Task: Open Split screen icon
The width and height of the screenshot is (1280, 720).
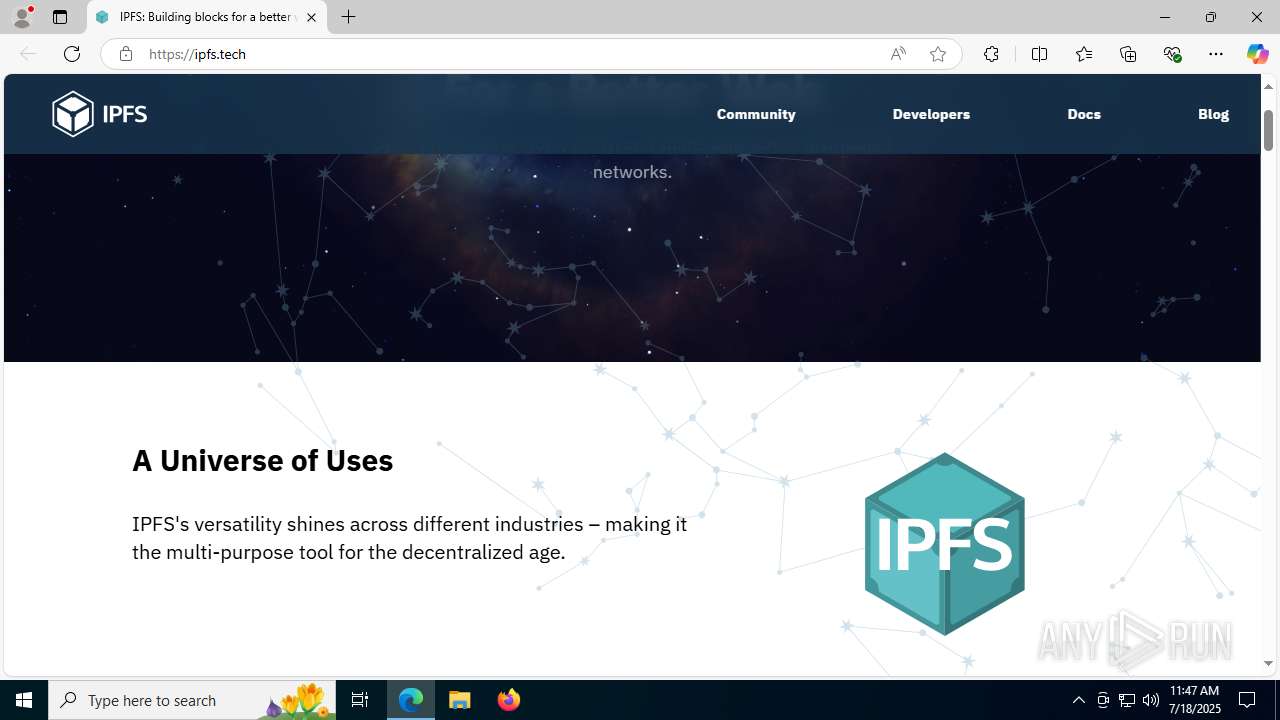Action: (1039, 54)
